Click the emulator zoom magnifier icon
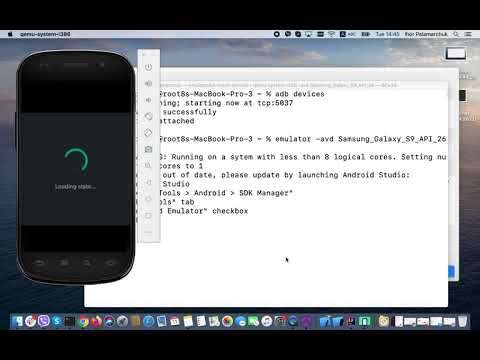Screen dimensions: 480x360 coord(148,166)
